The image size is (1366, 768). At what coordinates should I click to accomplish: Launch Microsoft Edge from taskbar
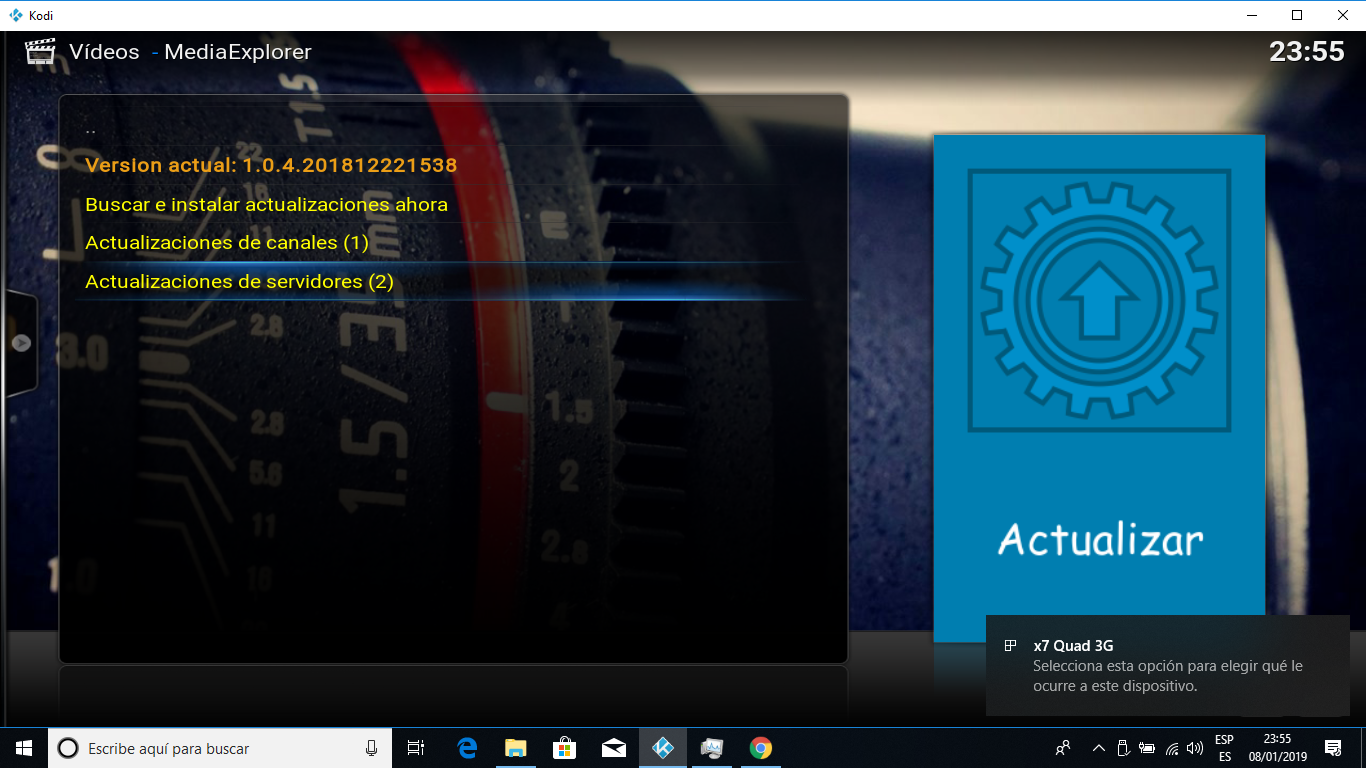(x=467, y=748)
